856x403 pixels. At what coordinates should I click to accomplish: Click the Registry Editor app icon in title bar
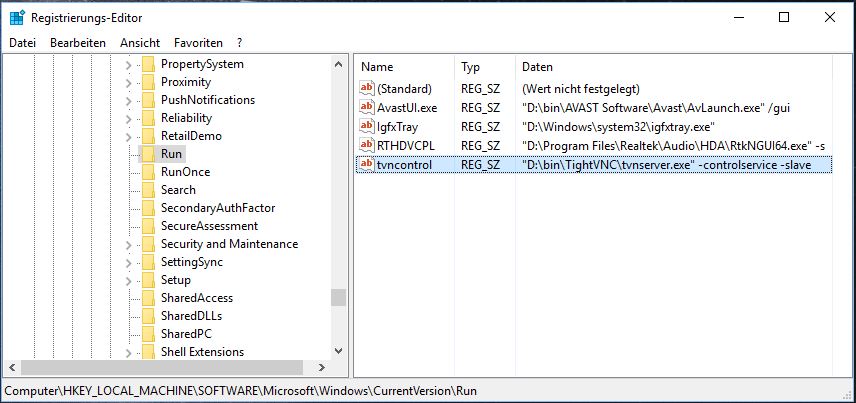tap(17, 17)
